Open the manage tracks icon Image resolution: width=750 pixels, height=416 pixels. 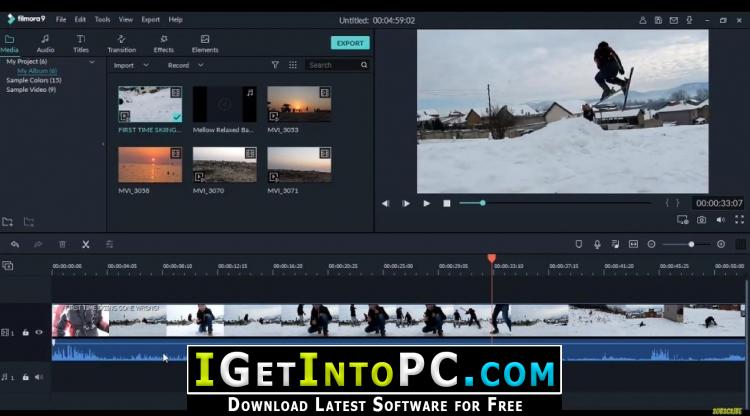(7, 265)
